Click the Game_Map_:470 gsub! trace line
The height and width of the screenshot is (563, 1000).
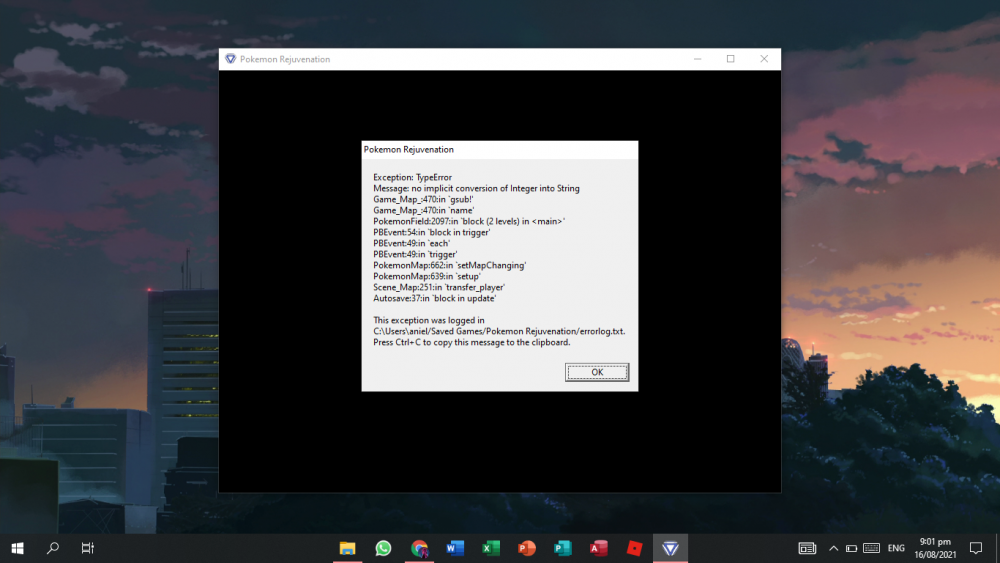pos(423,200)
